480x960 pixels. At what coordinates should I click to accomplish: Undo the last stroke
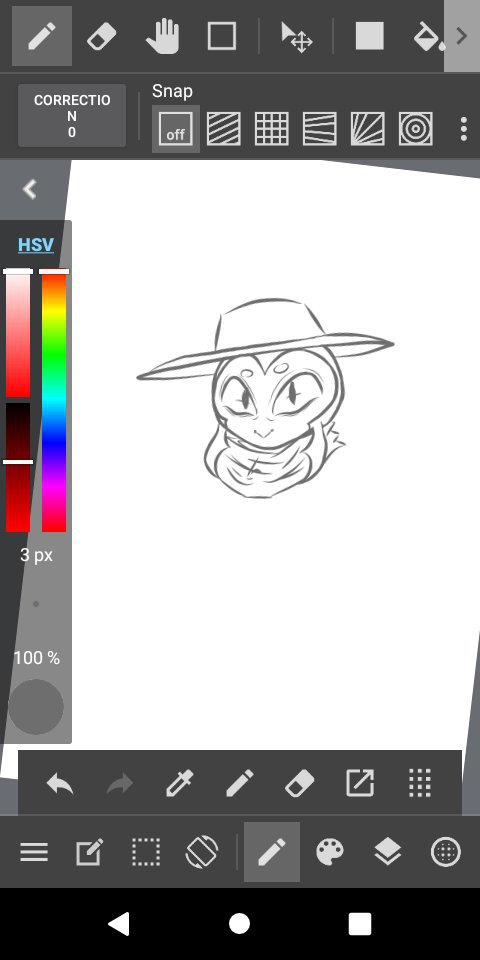click(x=60, y=783)
